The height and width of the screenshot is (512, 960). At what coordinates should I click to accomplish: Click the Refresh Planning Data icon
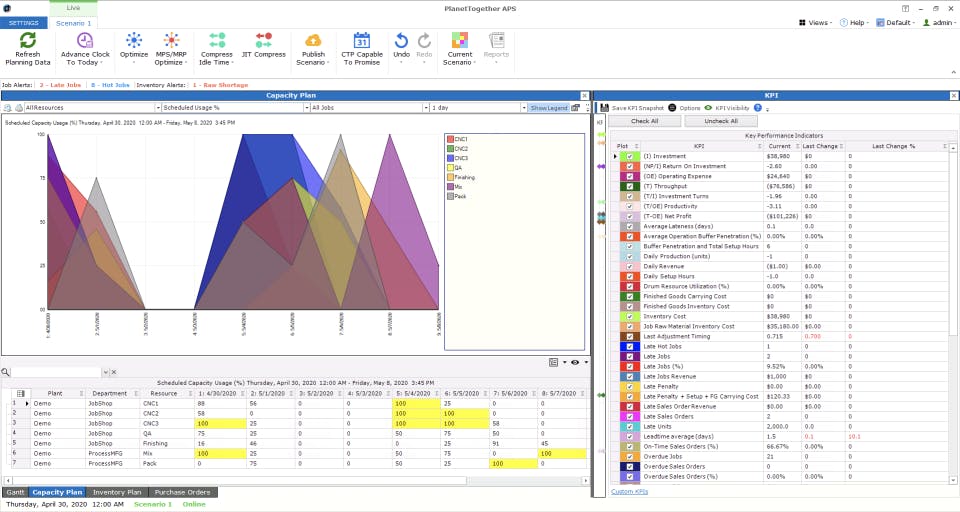pyautogui.click(x=28, y=40)
